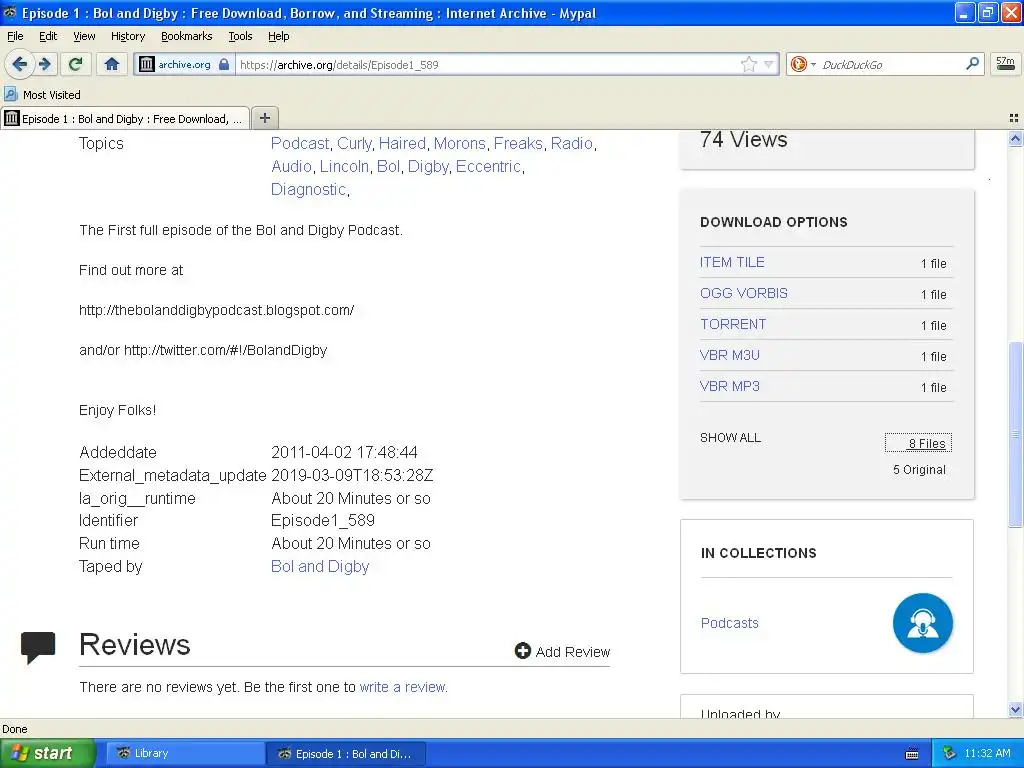Open the Most Visited bookmarks folder
The height and width of the screenshot is (768, 1024).
(43, 95)
